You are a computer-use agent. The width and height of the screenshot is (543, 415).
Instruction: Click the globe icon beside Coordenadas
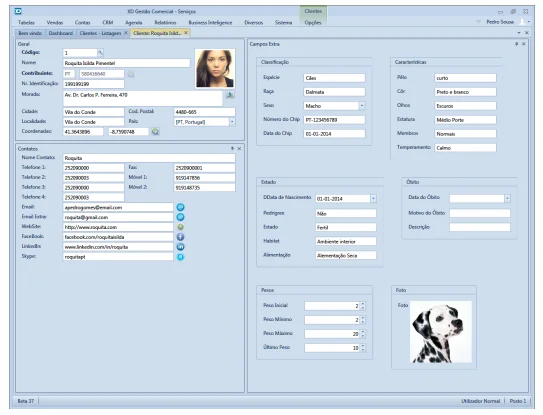point(155,132)
